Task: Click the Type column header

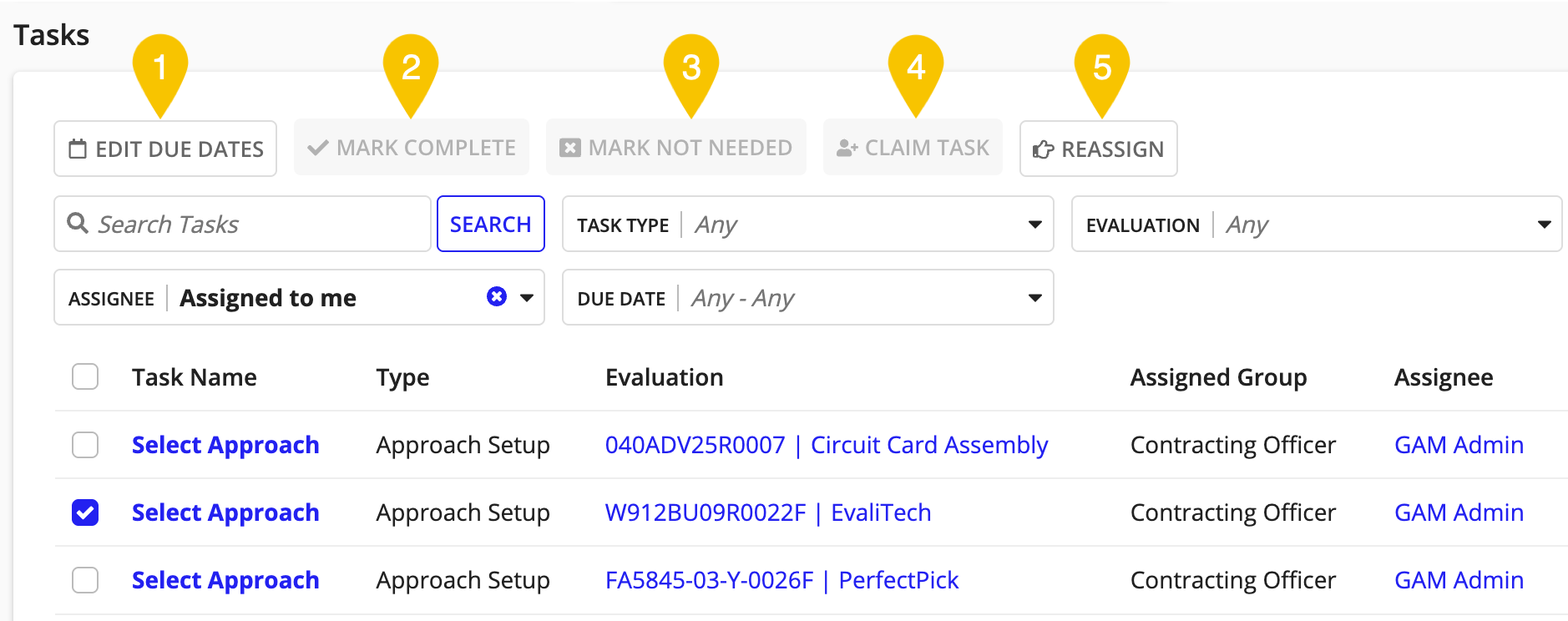Action: pyautogui.click(x=402, y=377)
